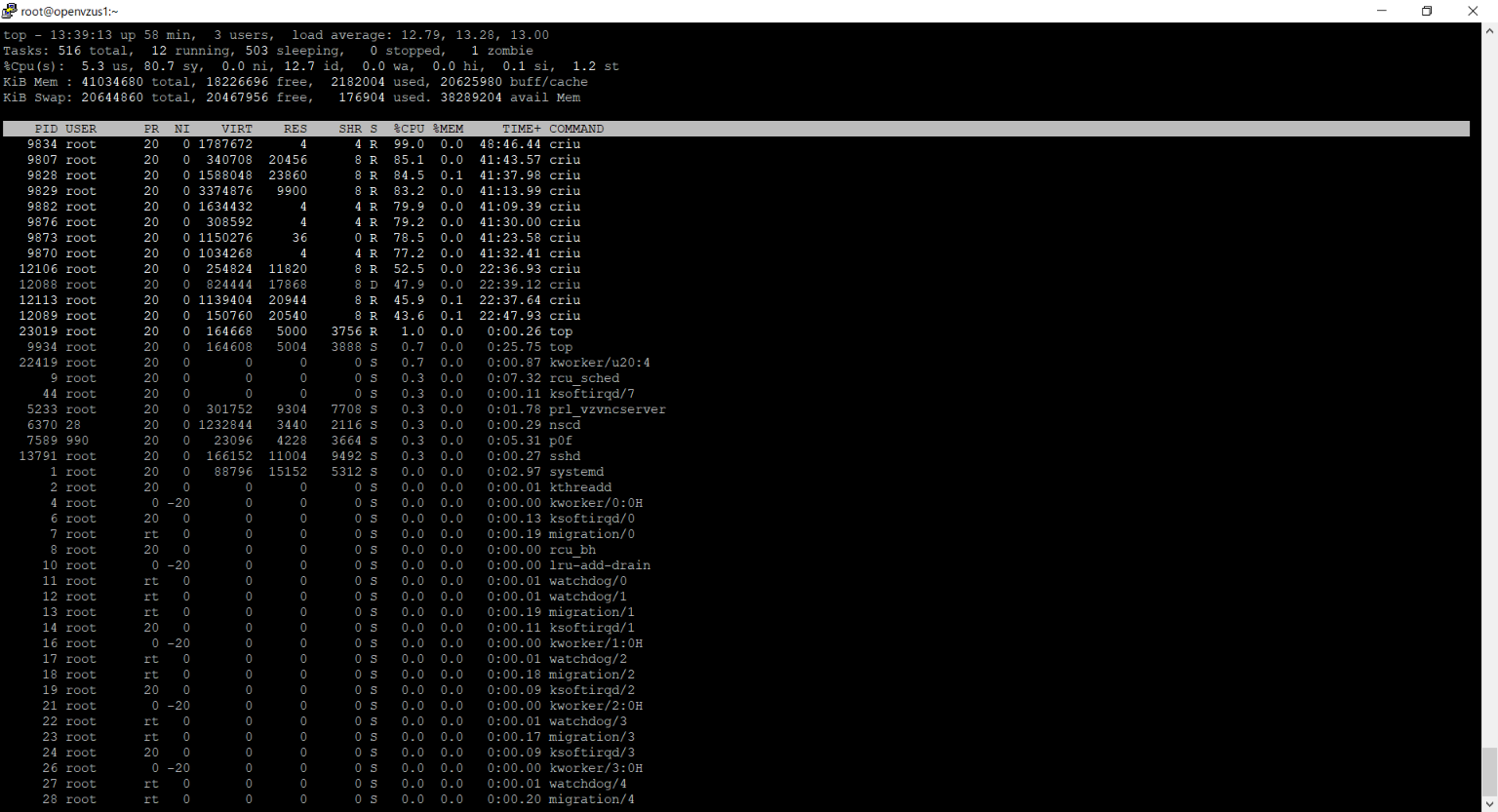Click the scrollbar up arrow
The width and height of the screenshot is (1498, 812).
[1489, 31]
